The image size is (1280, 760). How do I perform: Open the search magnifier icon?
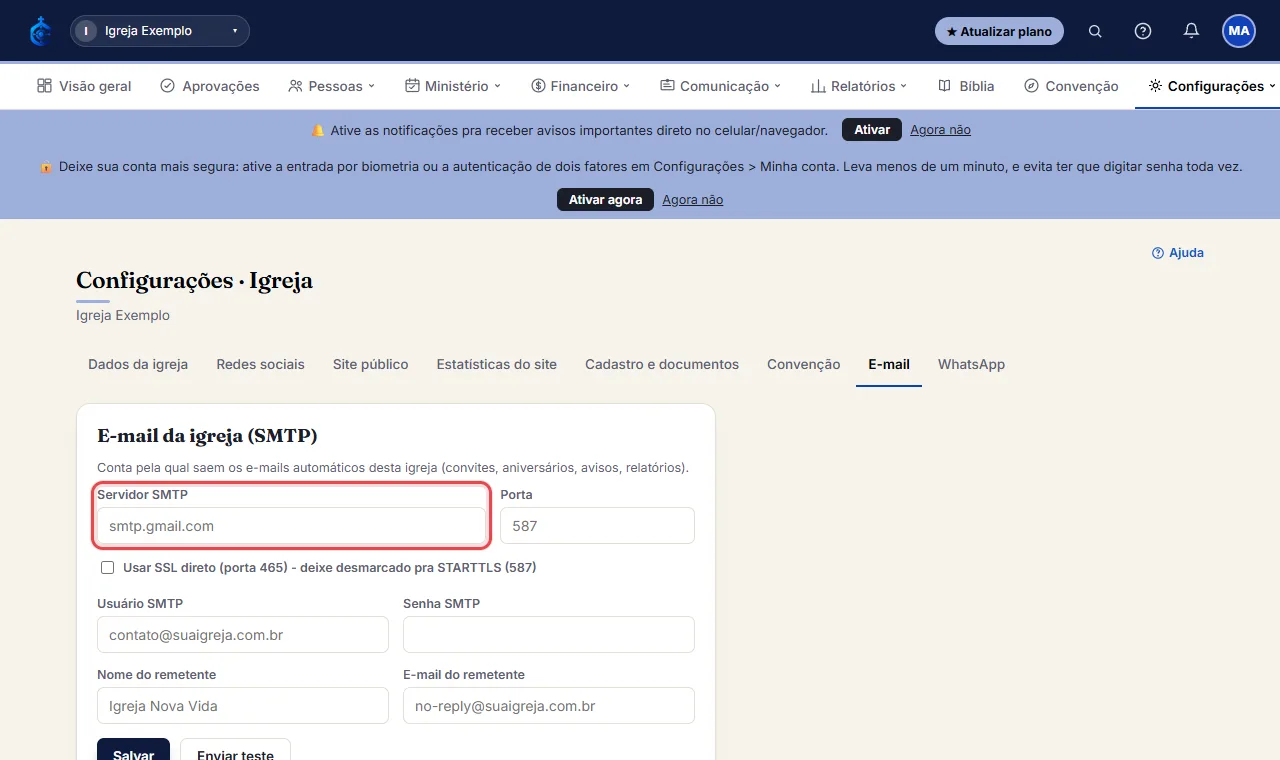pos(1095,31)
